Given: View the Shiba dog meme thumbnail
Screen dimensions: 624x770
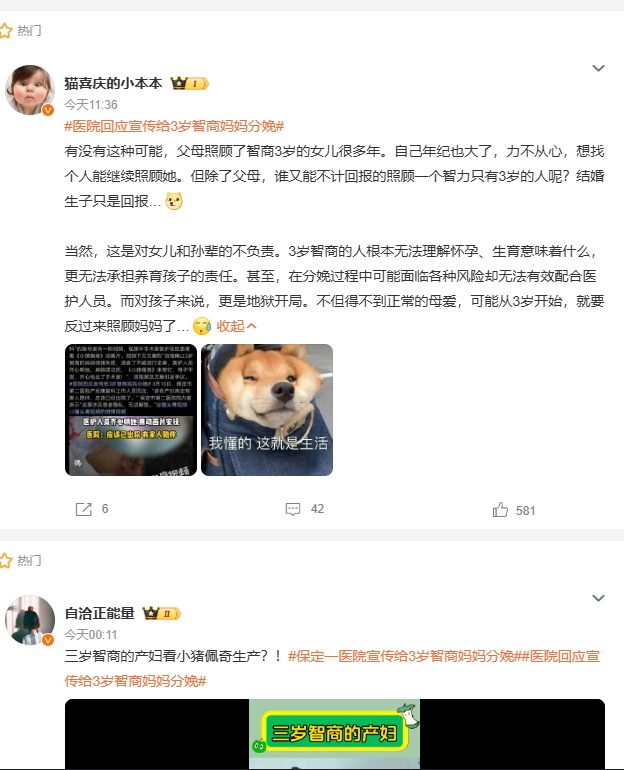Looking at the screenshot, I should (x=267, y=410).
